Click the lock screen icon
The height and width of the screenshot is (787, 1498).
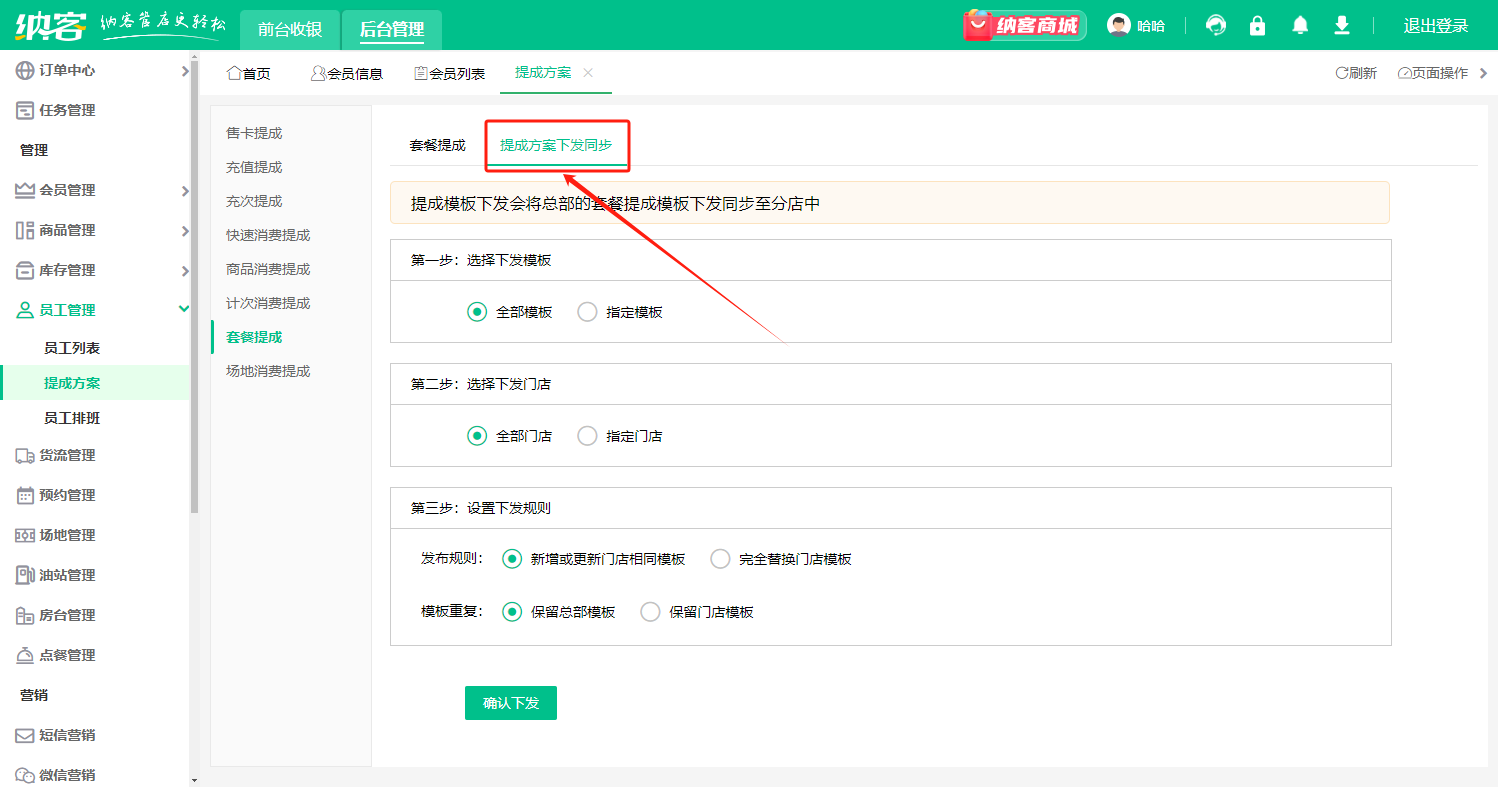[x=1258, y=26]
